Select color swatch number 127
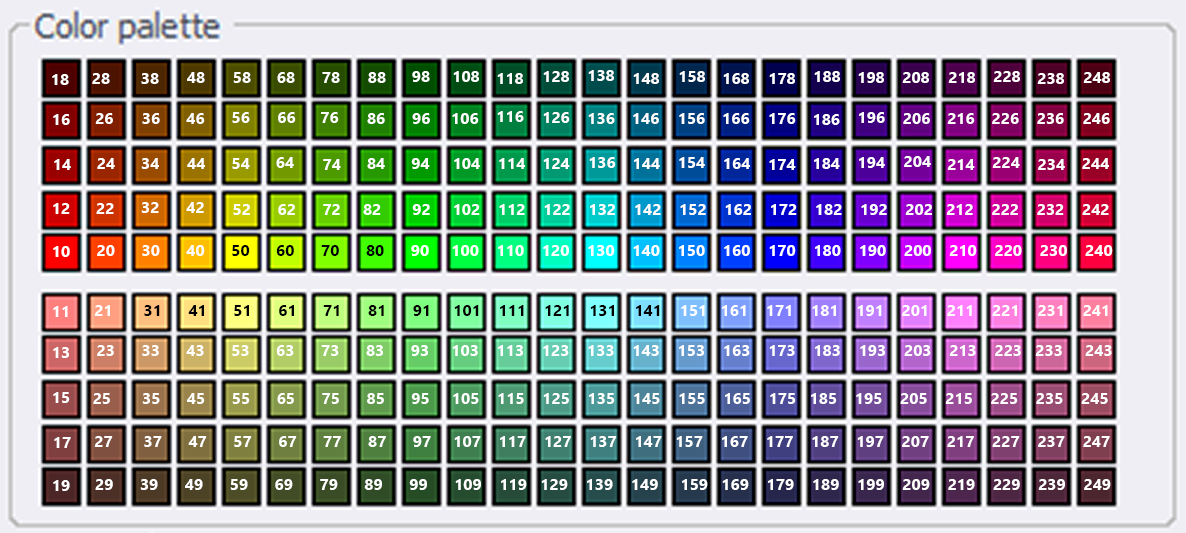Image resolution: width=1186 pixels, height=533 pixels. pos(556,444)
